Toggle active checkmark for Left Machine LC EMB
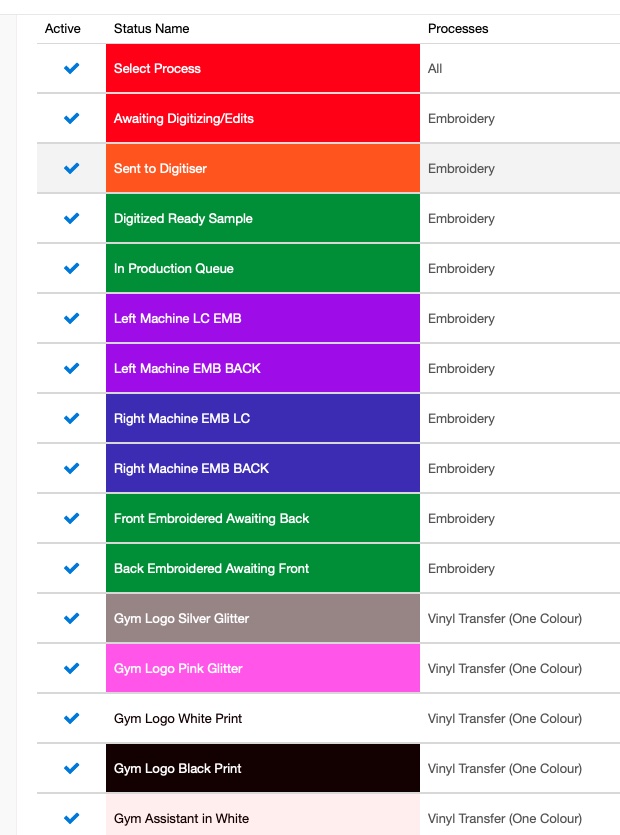Image resolution: width=620 pixels, height=835 pixels. [x=71, y=318]
